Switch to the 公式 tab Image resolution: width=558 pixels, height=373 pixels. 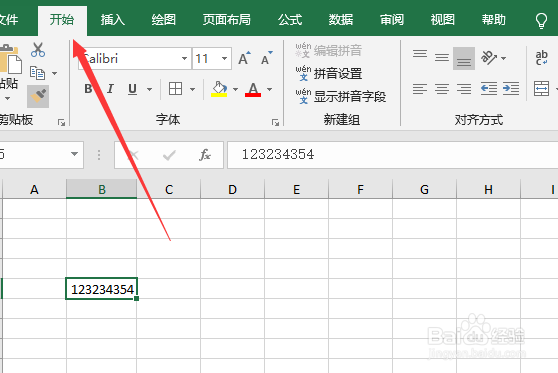tap(290, 19)
